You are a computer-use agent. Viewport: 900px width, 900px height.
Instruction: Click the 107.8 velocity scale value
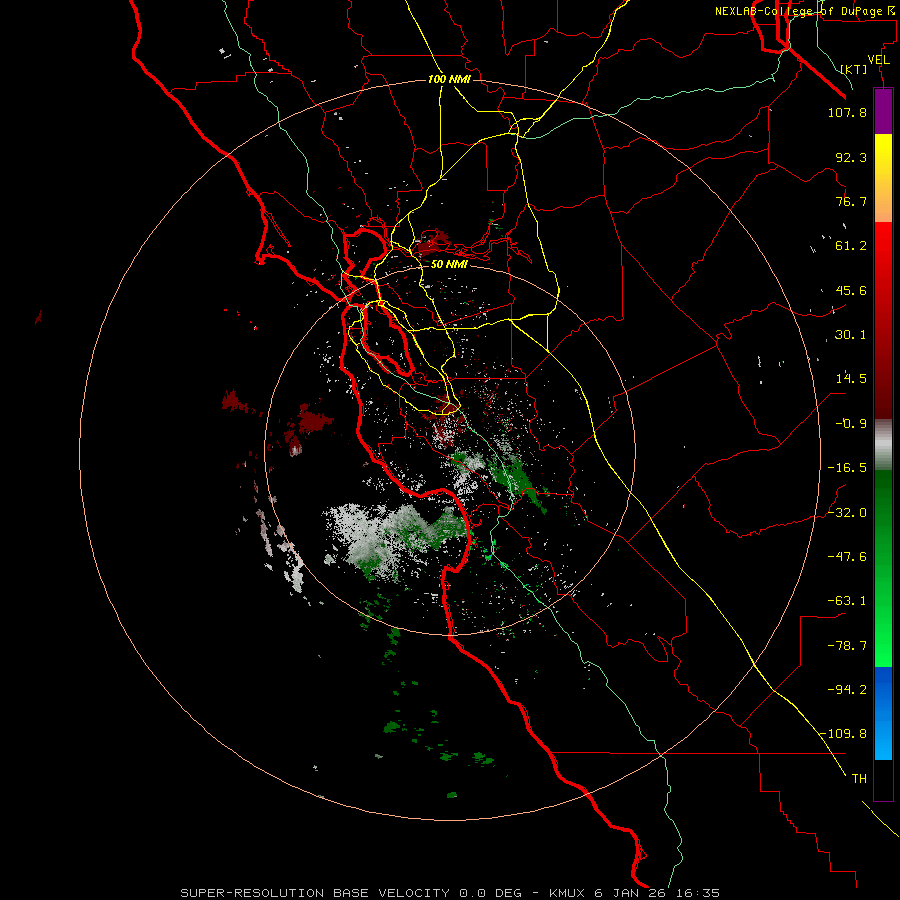click(x=847, y=112)
